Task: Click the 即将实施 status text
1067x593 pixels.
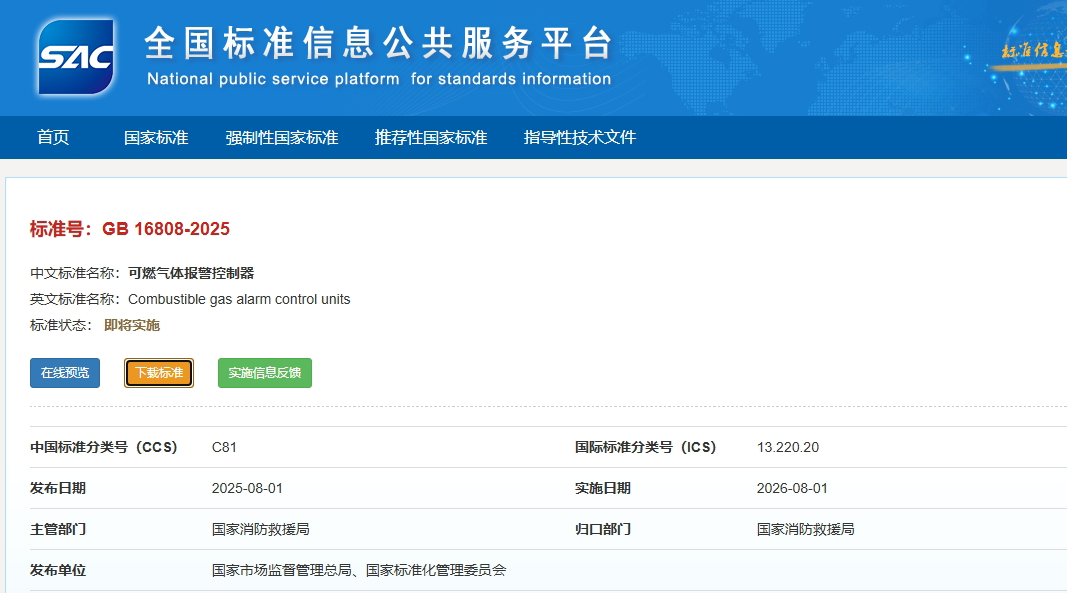Action: tap(132, 325)
